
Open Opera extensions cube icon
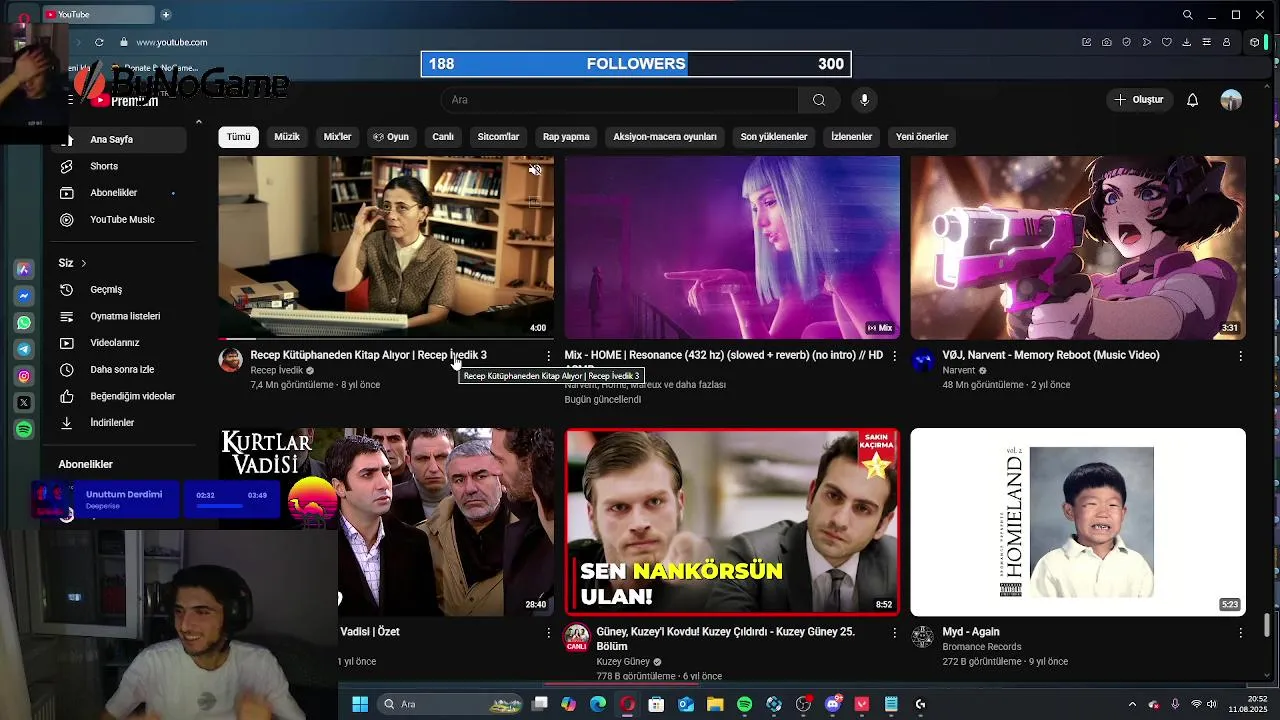(x=1255, y=42)
